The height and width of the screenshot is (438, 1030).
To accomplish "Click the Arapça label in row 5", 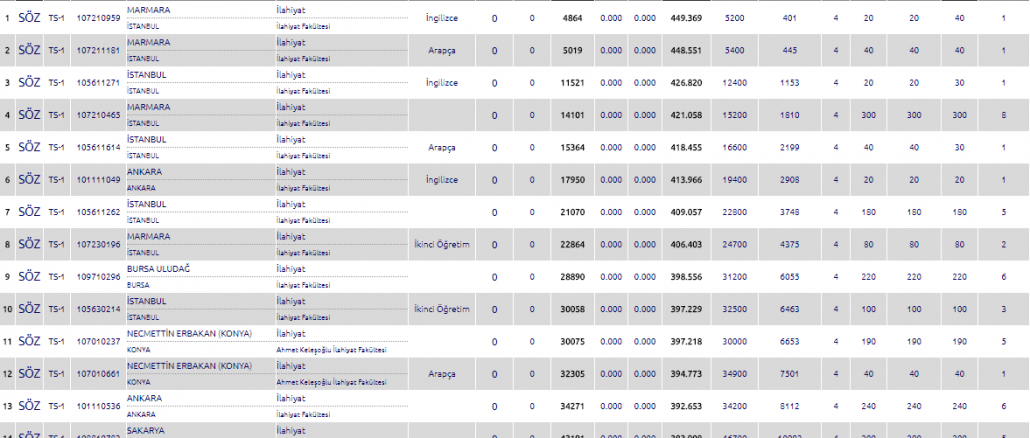I will coord(441,147).
